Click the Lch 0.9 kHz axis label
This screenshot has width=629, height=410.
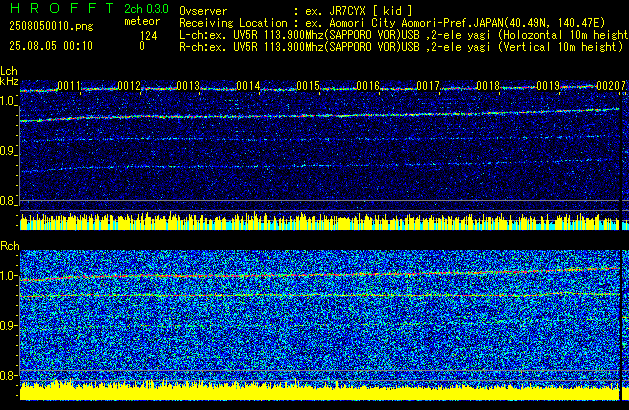(x=8, y=151)
